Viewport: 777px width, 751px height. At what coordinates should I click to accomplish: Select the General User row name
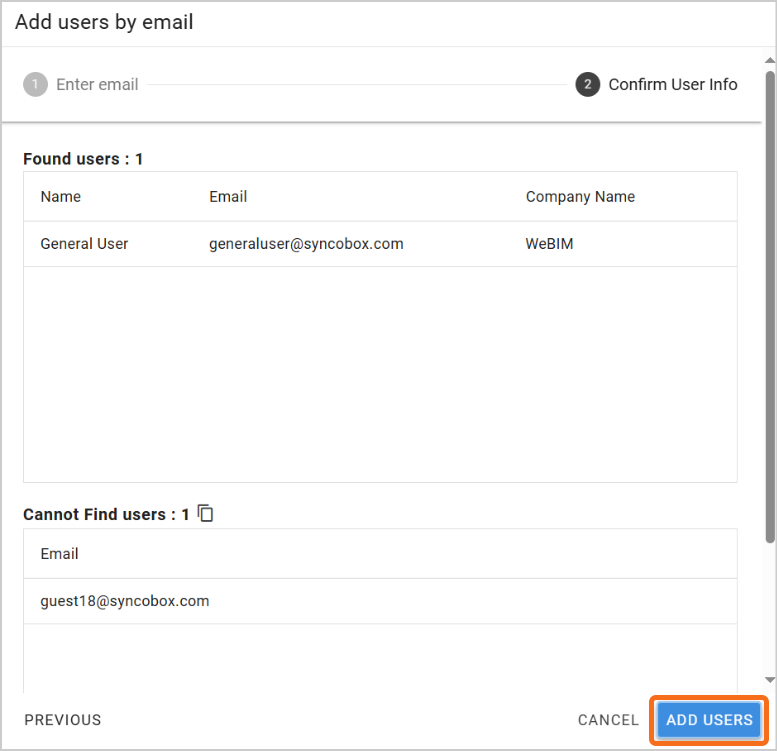[x=84, y=244]
